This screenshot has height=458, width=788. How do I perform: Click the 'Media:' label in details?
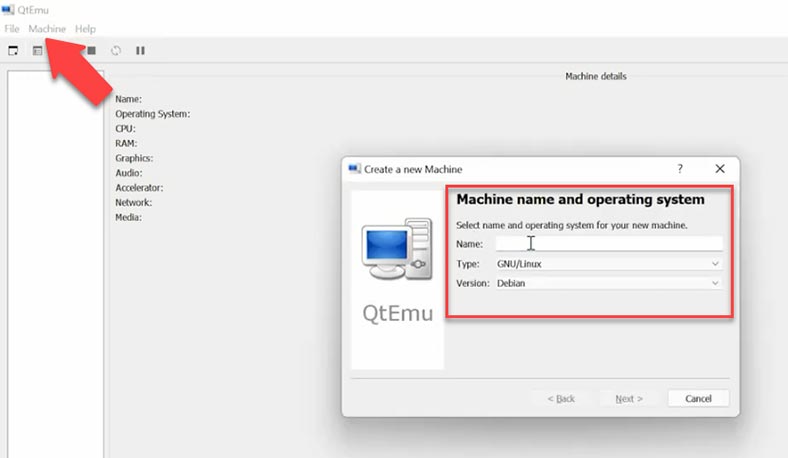tap(129, 218)
